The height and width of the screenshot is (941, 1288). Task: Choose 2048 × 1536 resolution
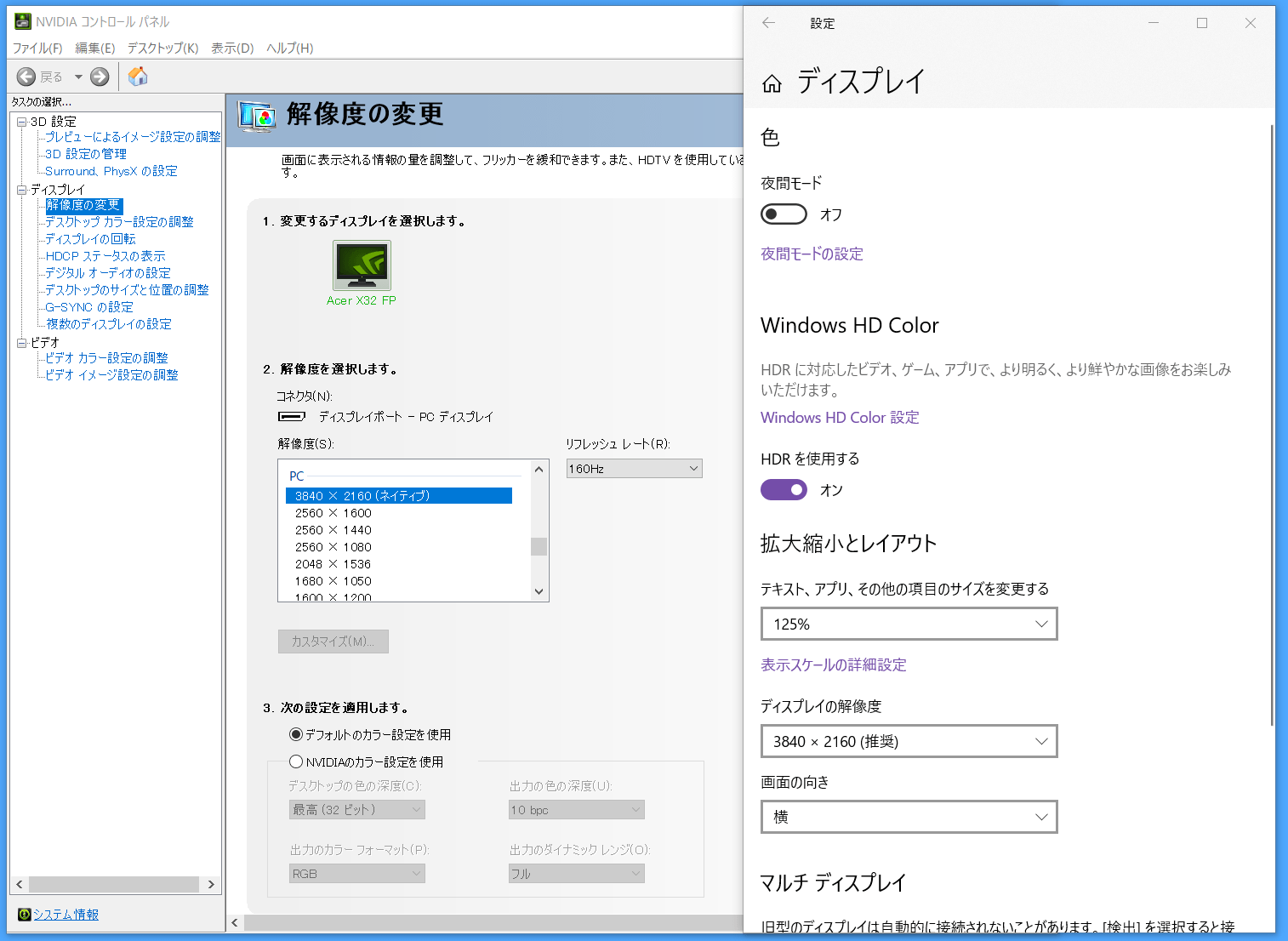333,564
